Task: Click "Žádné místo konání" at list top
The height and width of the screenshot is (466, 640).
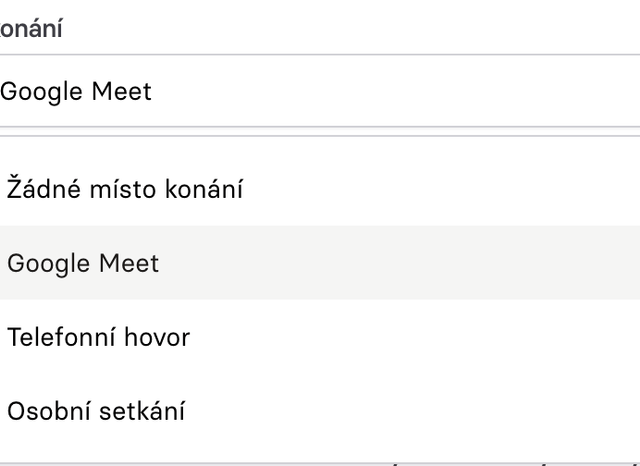Action: (x=125, y=189)
